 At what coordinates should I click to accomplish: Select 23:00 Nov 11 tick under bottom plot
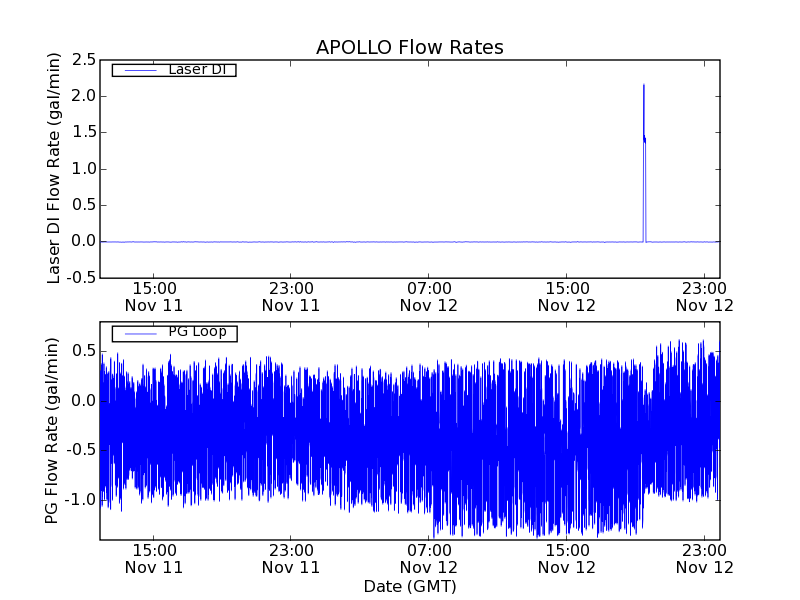coord(290,558)
